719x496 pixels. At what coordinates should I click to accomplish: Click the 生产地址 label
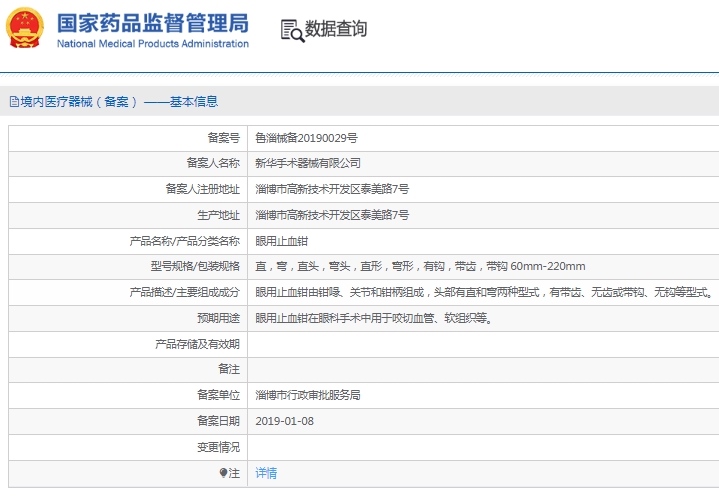218,215
